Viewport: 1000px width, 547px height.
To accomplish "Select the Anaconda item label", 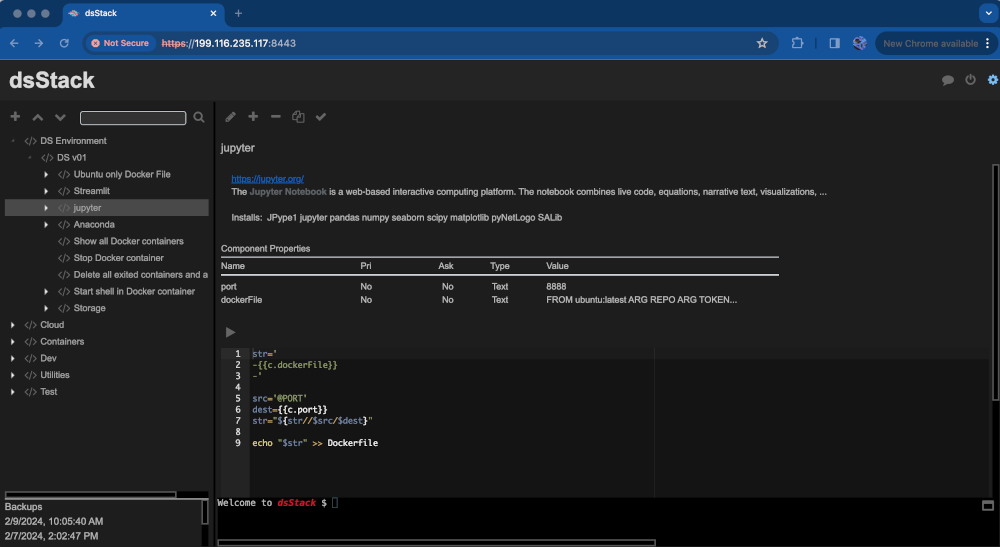I will pyautogui.click(x=94, y=224).
